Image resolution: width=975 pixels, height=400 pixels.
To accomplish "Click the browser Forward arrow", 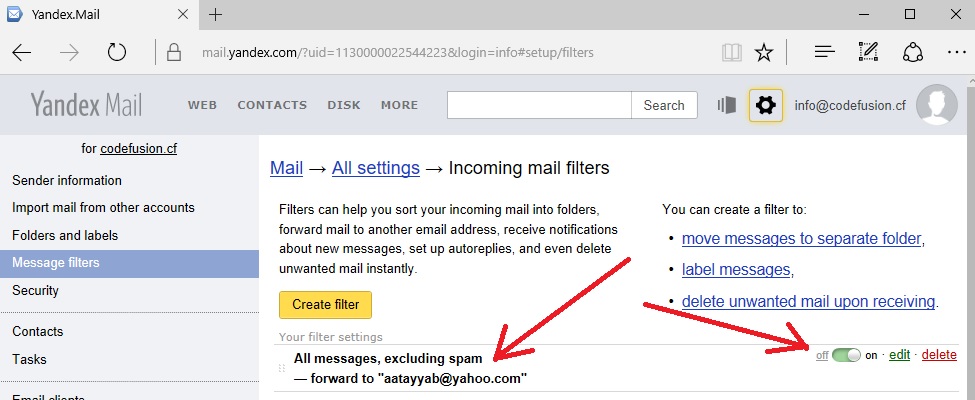I will tap(69, 53).
